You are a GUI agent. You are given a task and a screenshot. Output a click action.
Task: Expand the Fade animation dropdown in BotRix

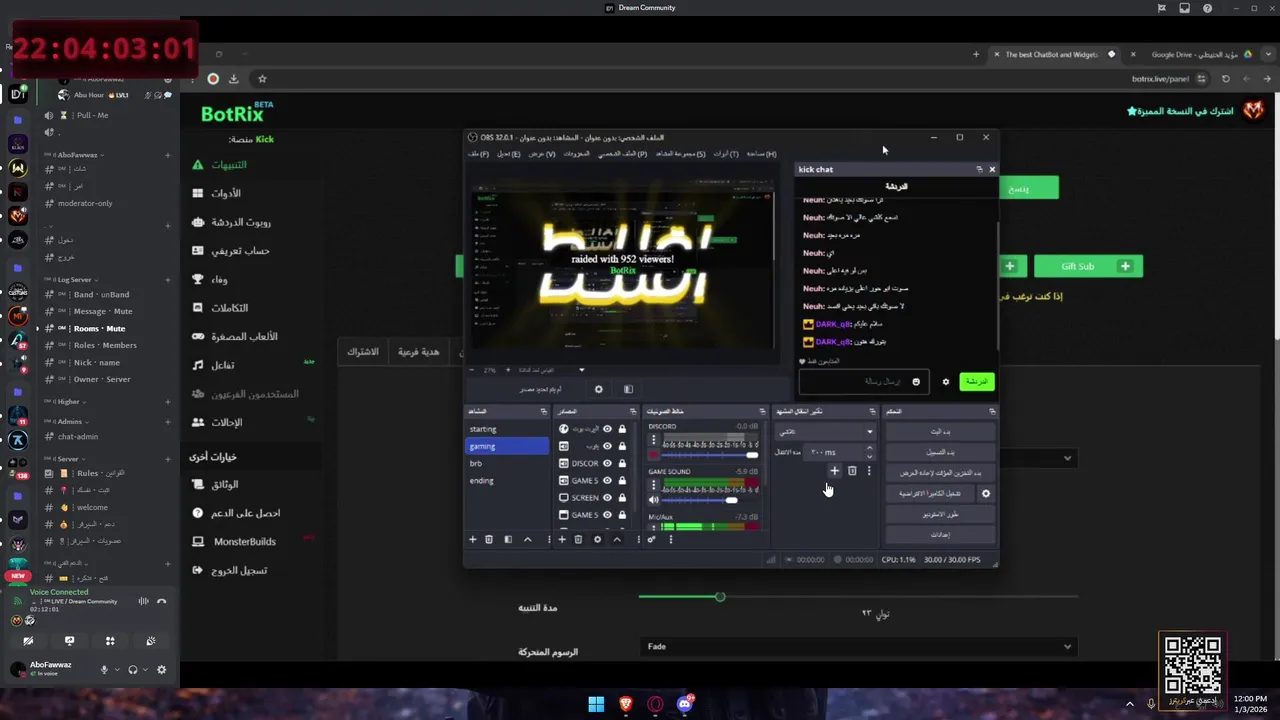pos(858,647)
